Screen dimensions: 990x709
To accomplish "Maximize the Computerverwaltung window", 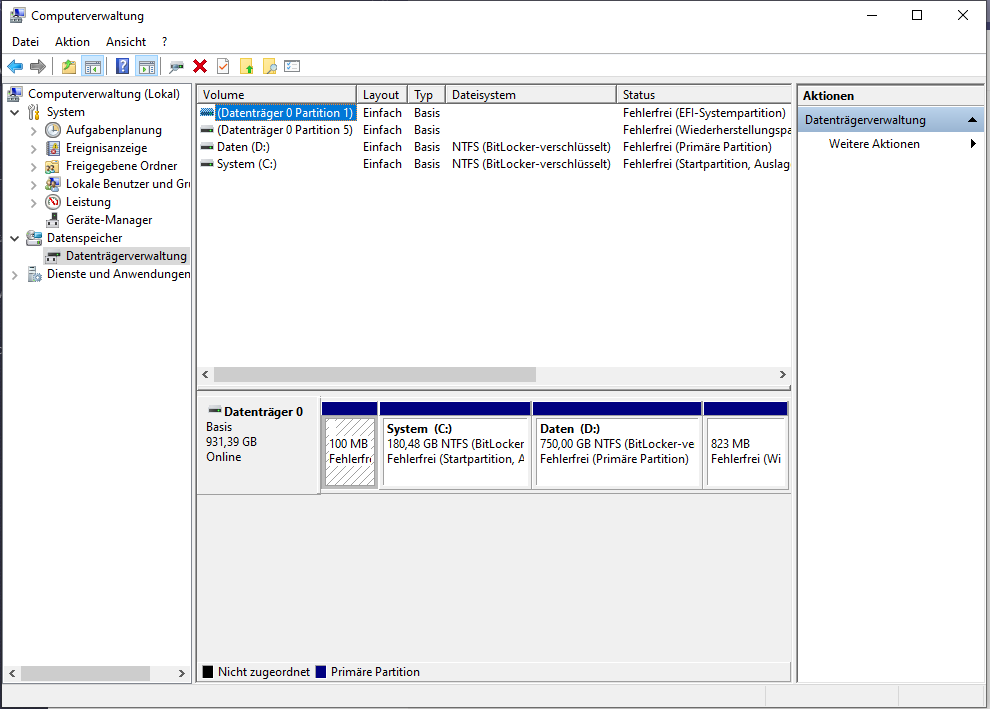I will click(x=917, y=15).
